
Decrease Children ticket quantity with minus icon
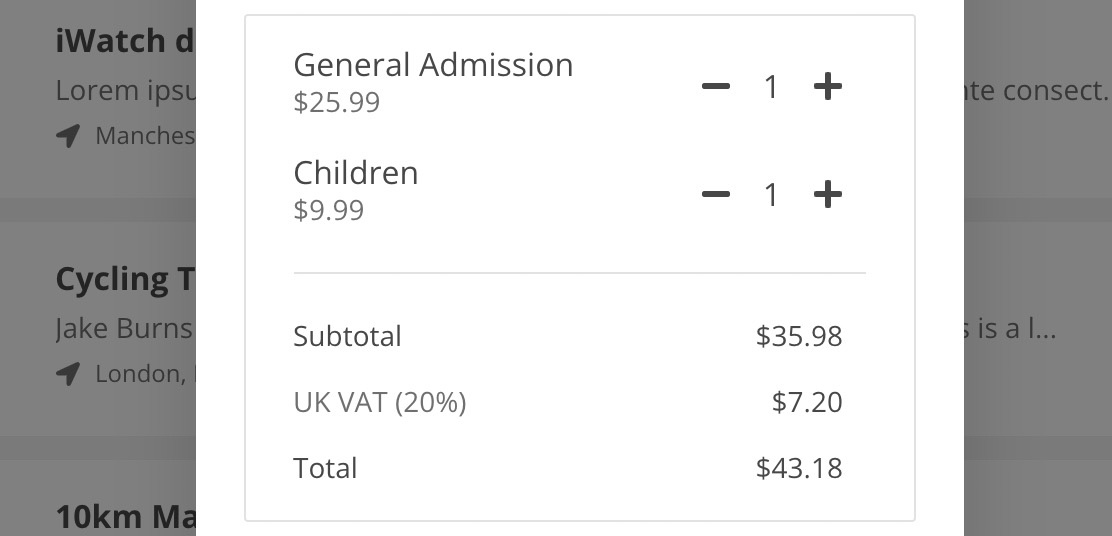pos(716,194)
